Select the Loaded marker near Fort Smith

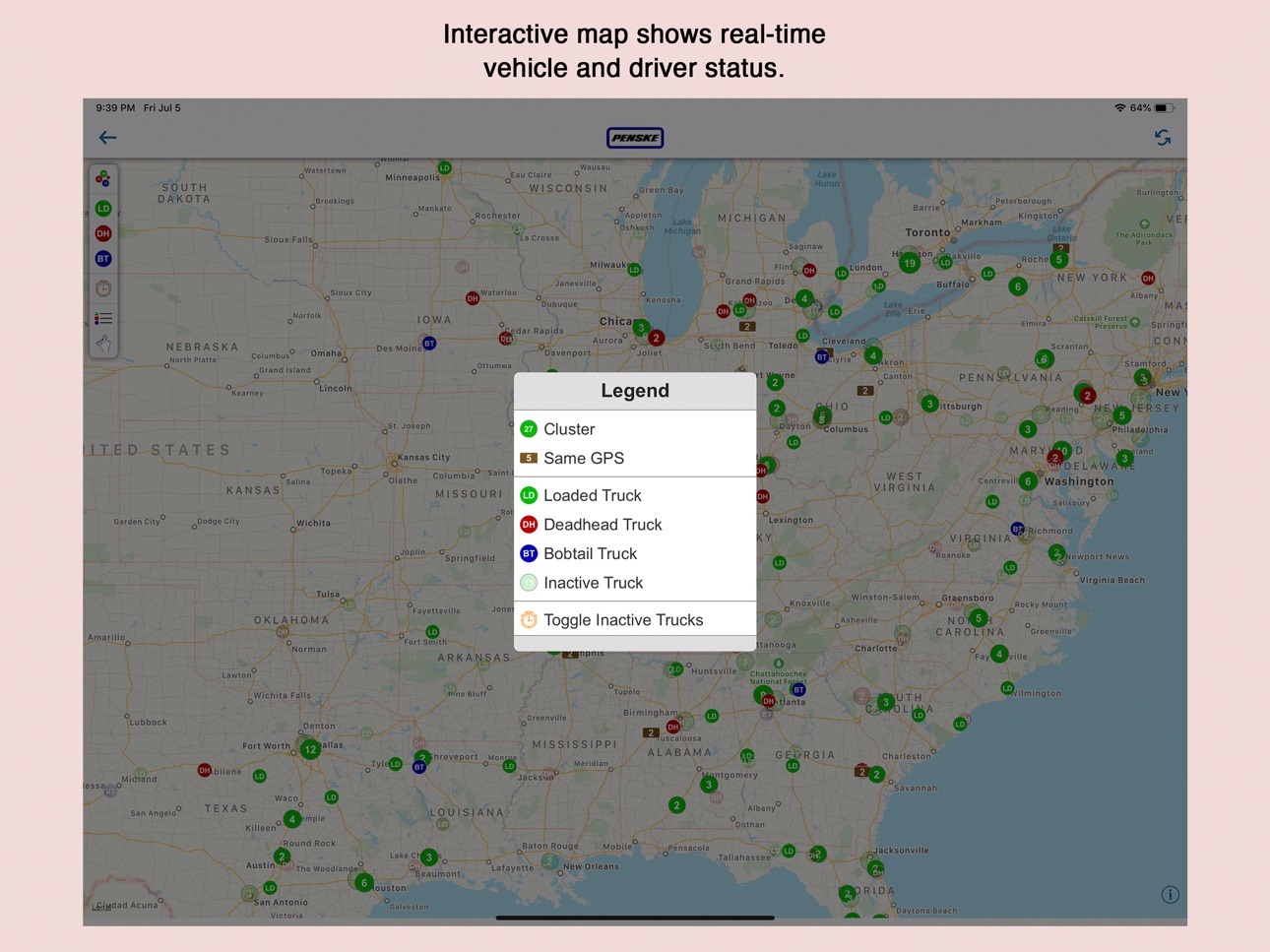point(432,632)
